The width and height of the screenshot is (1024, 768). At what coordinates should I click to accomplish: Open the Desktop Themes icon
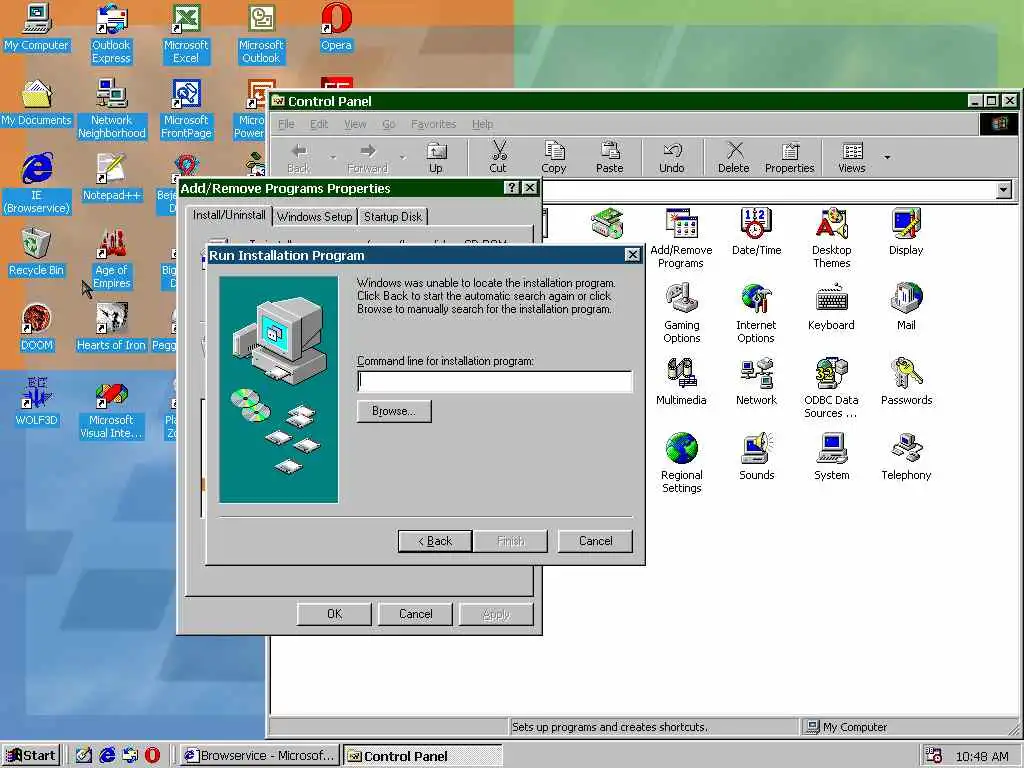coord(831,238)
